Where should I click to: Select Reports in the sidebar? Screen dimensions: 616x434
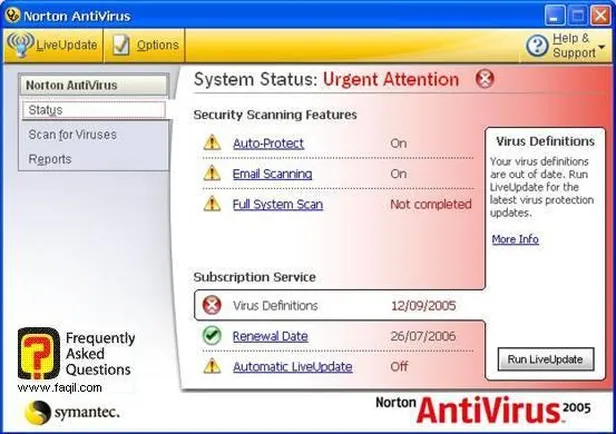(x=50, y=159)
